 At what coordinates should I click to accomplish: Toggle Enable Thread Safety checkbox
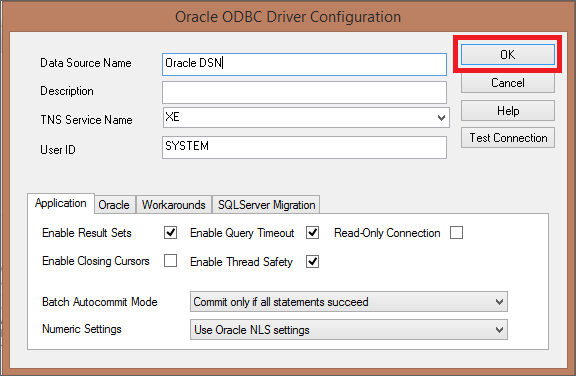tap(313, 261)
